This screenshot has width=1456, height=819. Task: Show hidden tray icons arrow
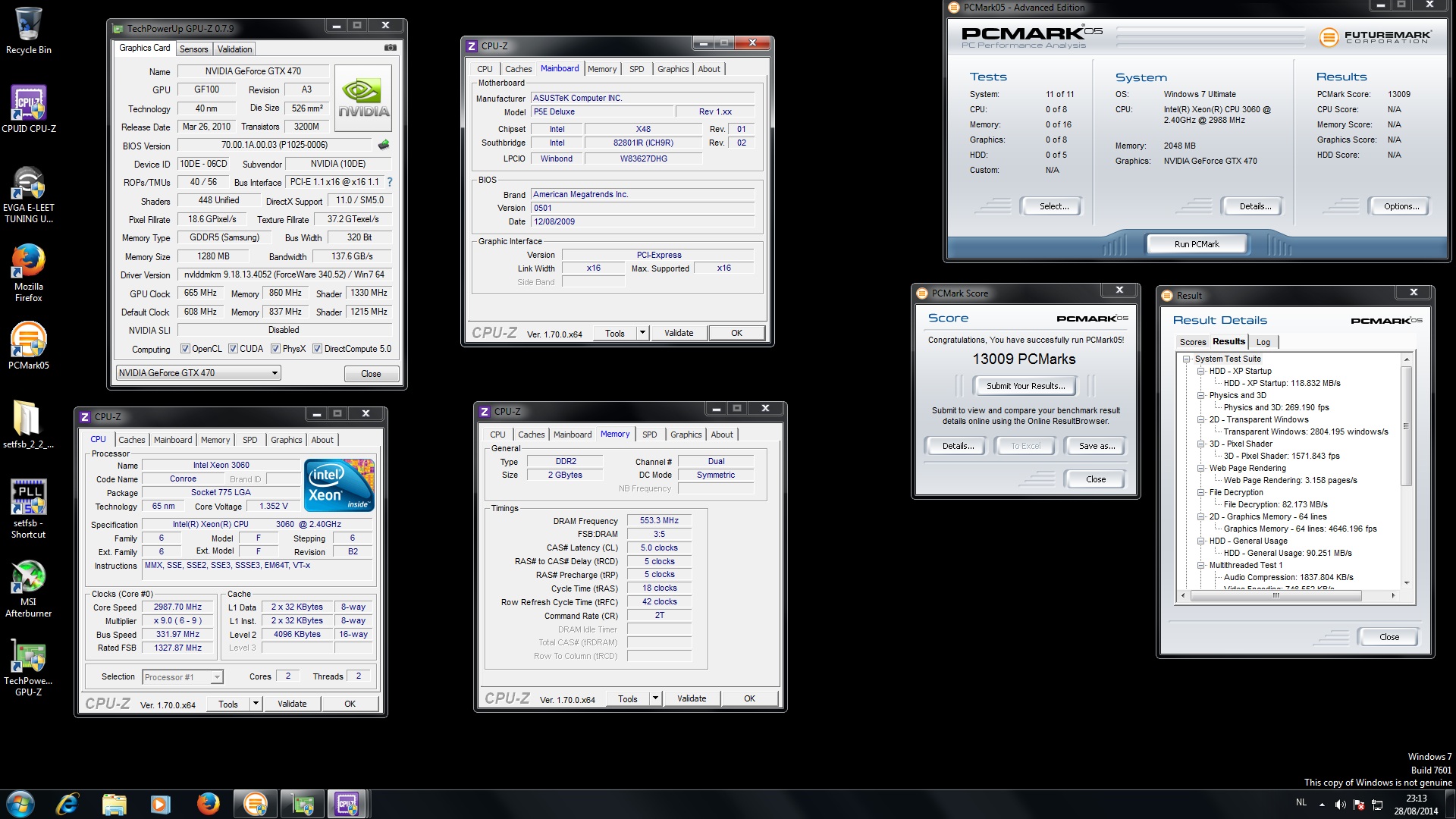click(1322, 805)
